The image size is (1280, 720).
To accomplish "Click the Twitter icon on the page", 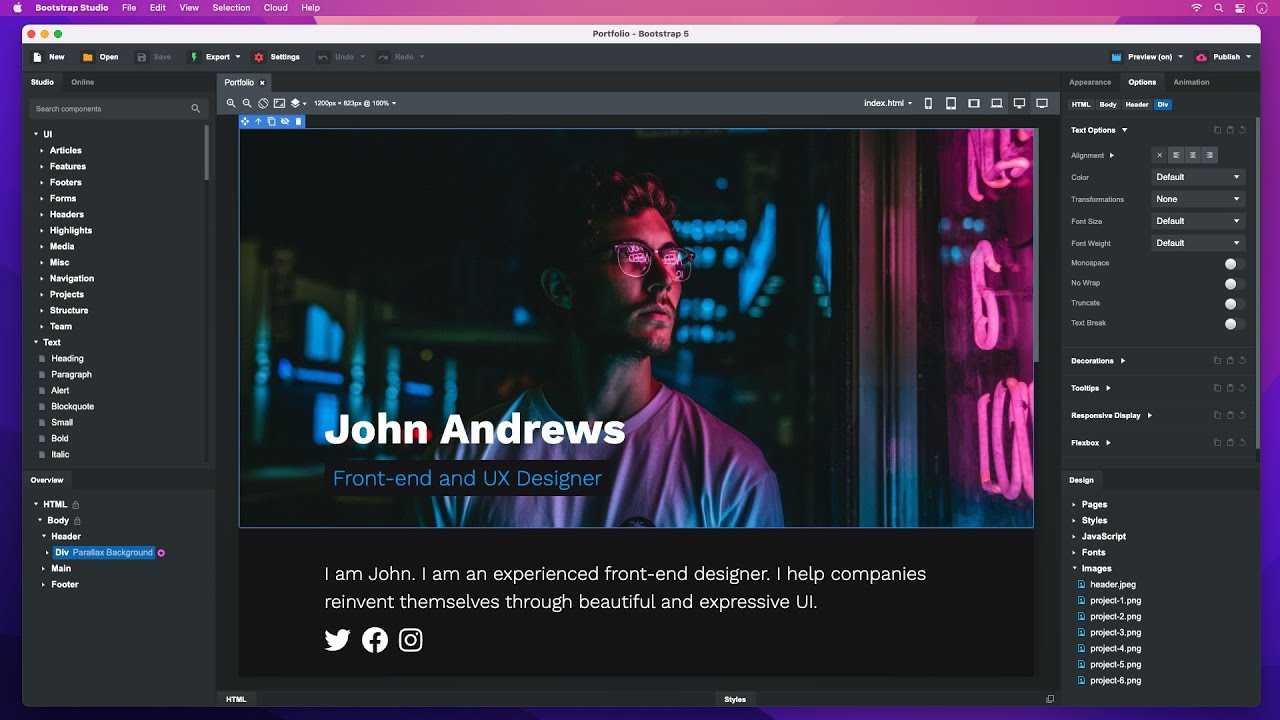I will [338, 640].
